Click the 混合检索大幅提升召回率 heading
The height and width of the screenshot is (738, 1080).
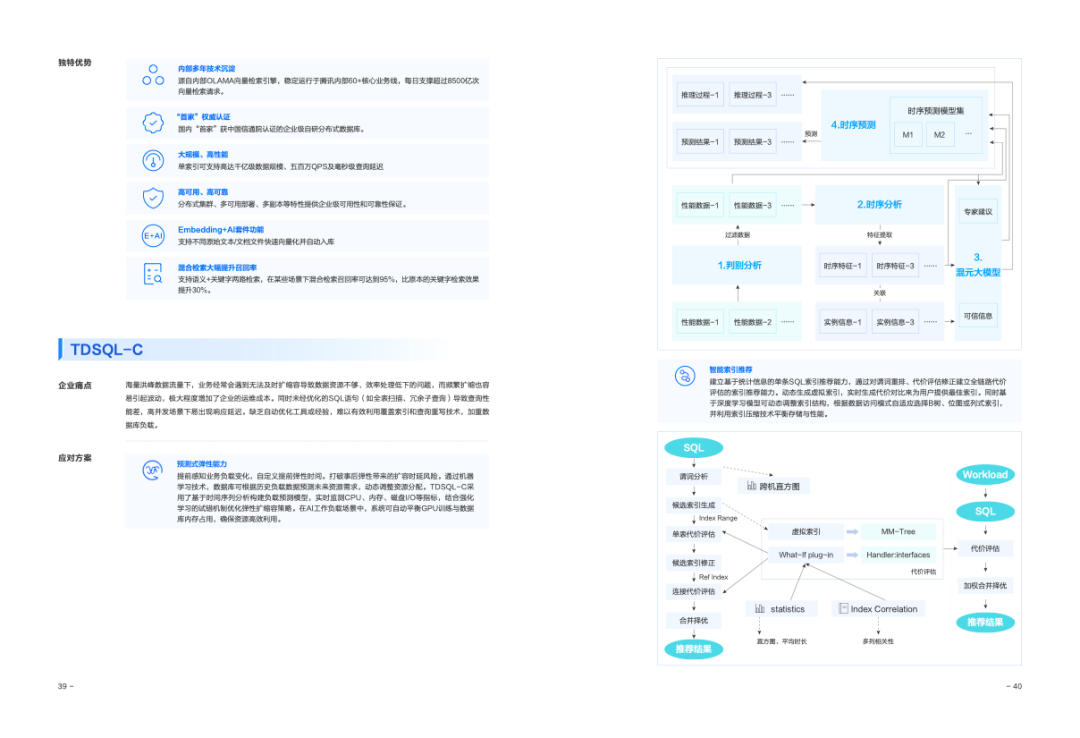[x=218, y=267]
